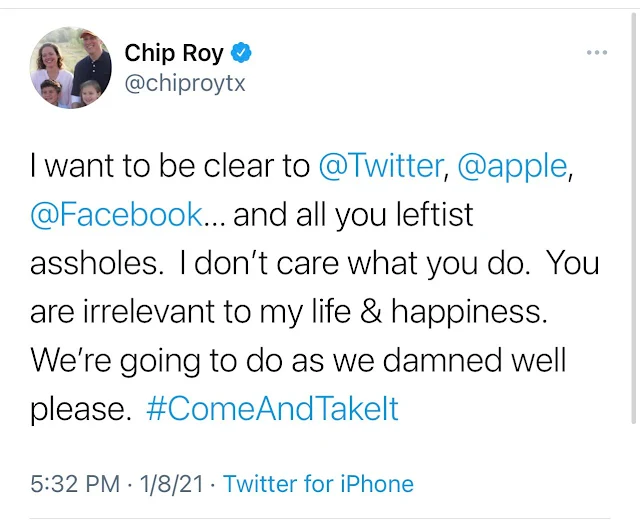This screenshot has height=524, width=640.
Task: Open the Twitter for iPhone source link
Action: coord(318,484)
